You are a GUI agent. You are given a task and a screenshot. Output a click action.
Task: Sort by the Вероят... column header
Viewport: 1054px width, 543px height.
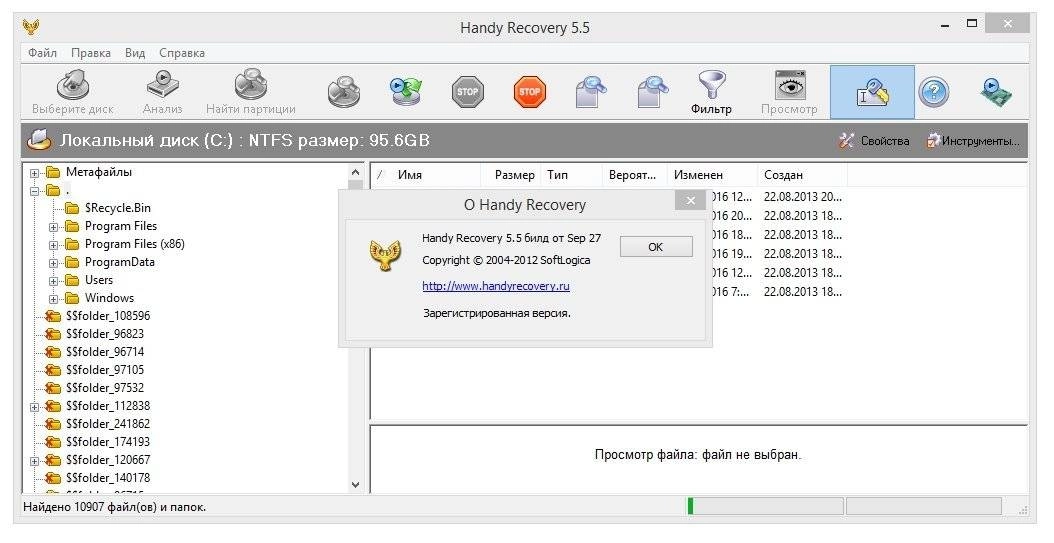[634, 175]
